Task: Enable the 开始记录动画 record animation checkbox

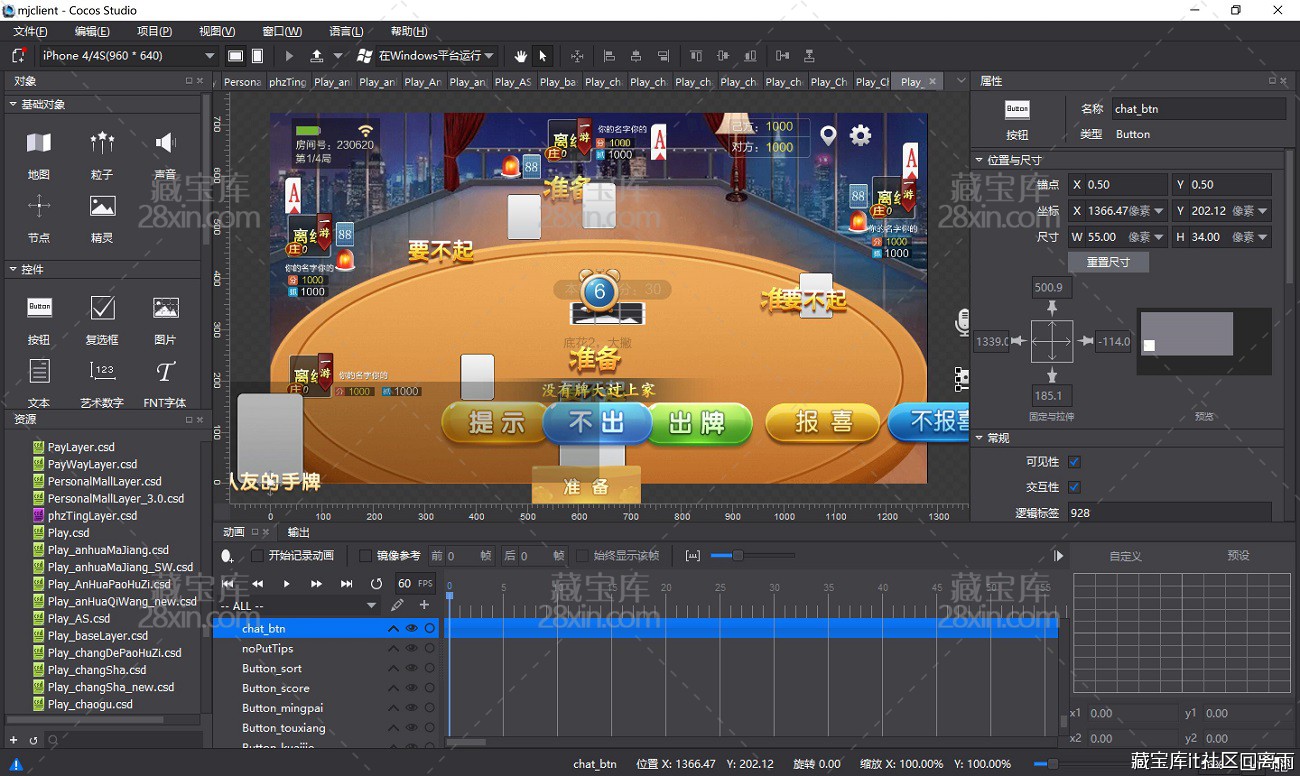Action: (x=257, y=555)
